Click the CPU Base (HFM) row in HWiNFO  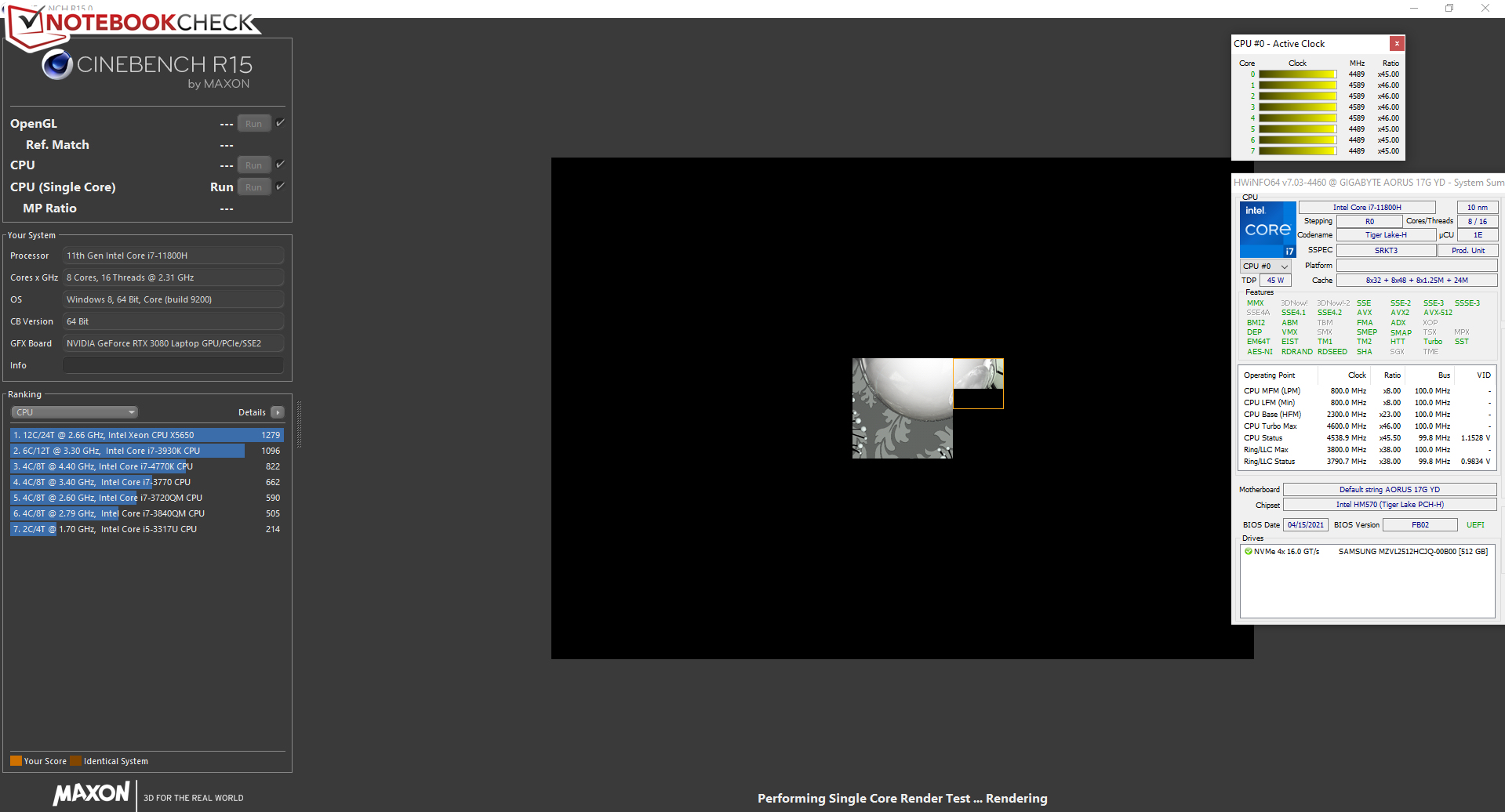tap(1367, 415)
